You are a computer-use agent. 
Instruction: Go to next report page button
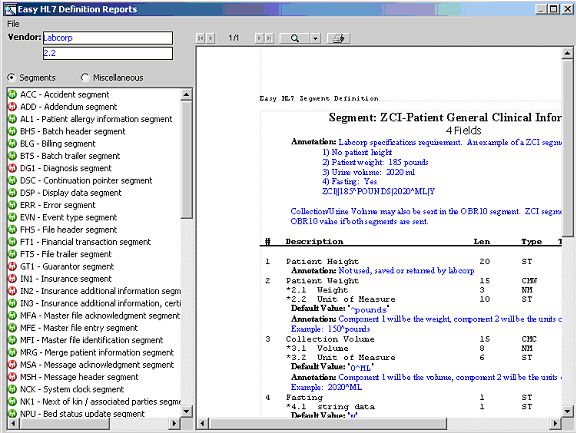260,38
